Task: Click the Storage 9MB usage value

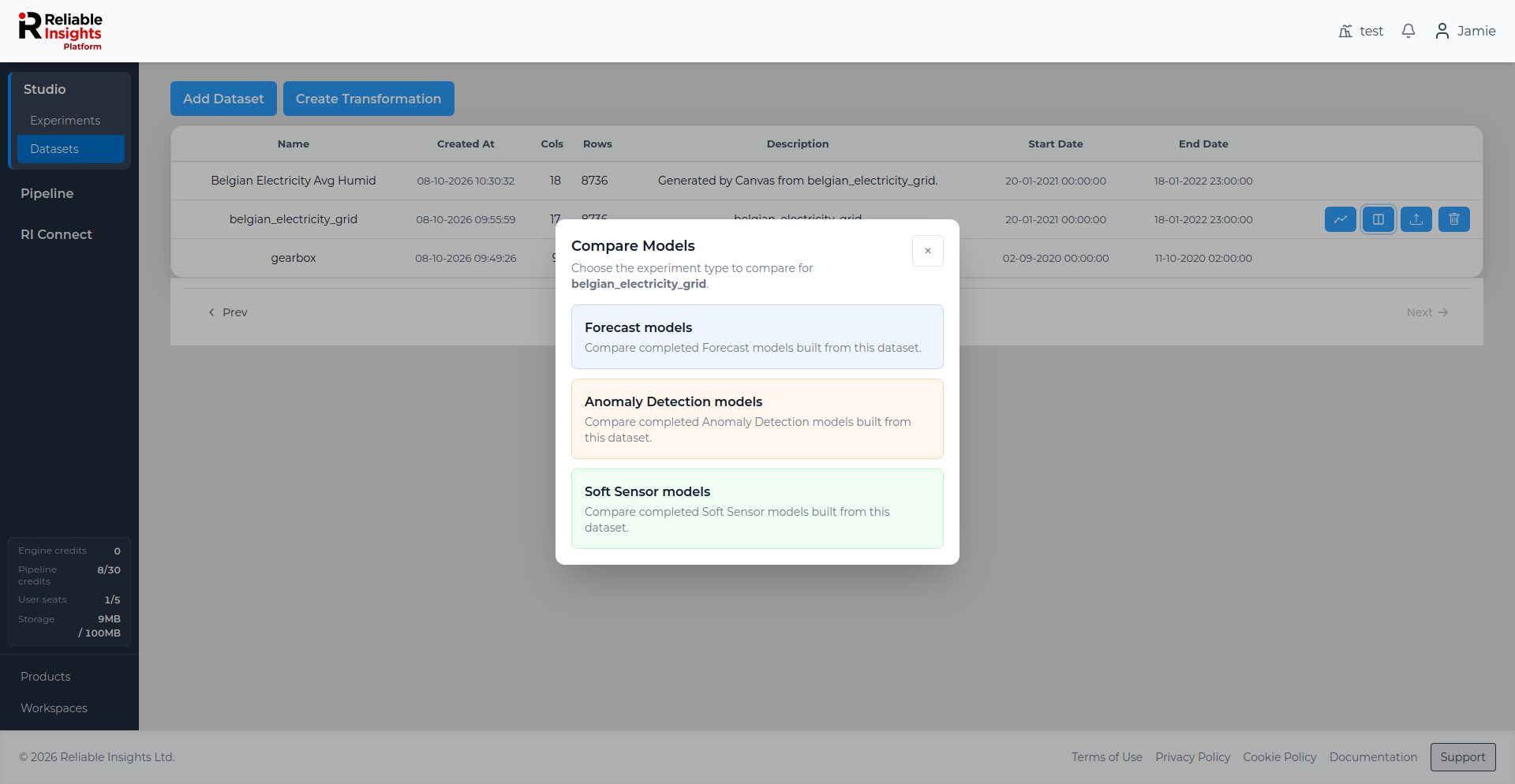Action: point(99,626)
